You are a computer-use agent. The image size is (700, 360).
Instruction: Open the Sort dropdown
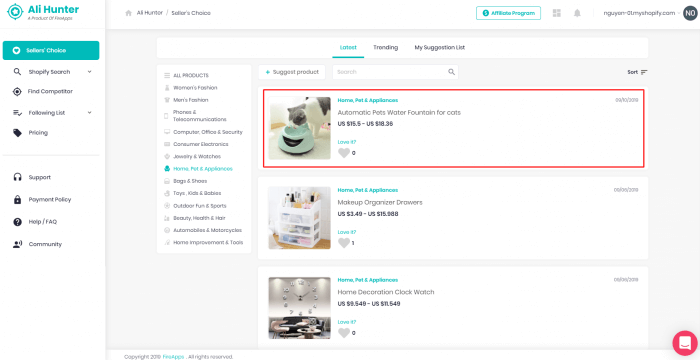tap(637, 72)
